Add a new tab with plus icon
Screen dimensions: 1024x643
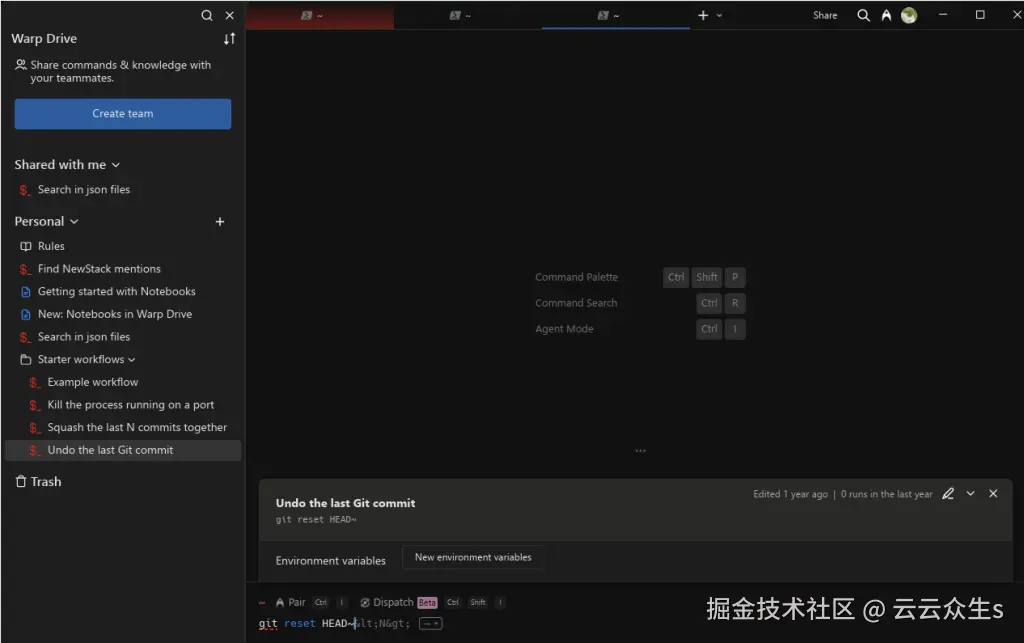(703, 15)
